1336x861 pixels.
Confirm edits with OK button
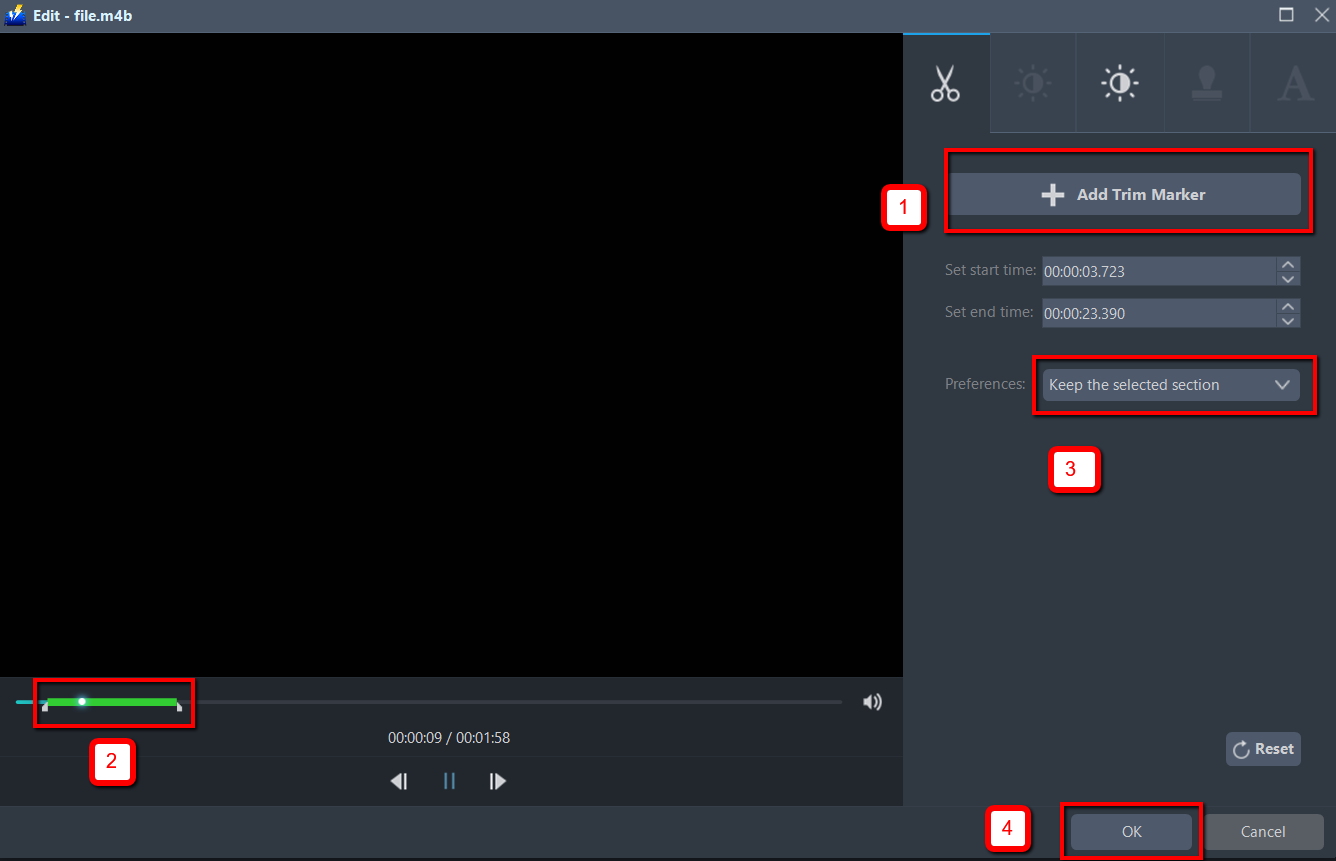pos(1131,832)
